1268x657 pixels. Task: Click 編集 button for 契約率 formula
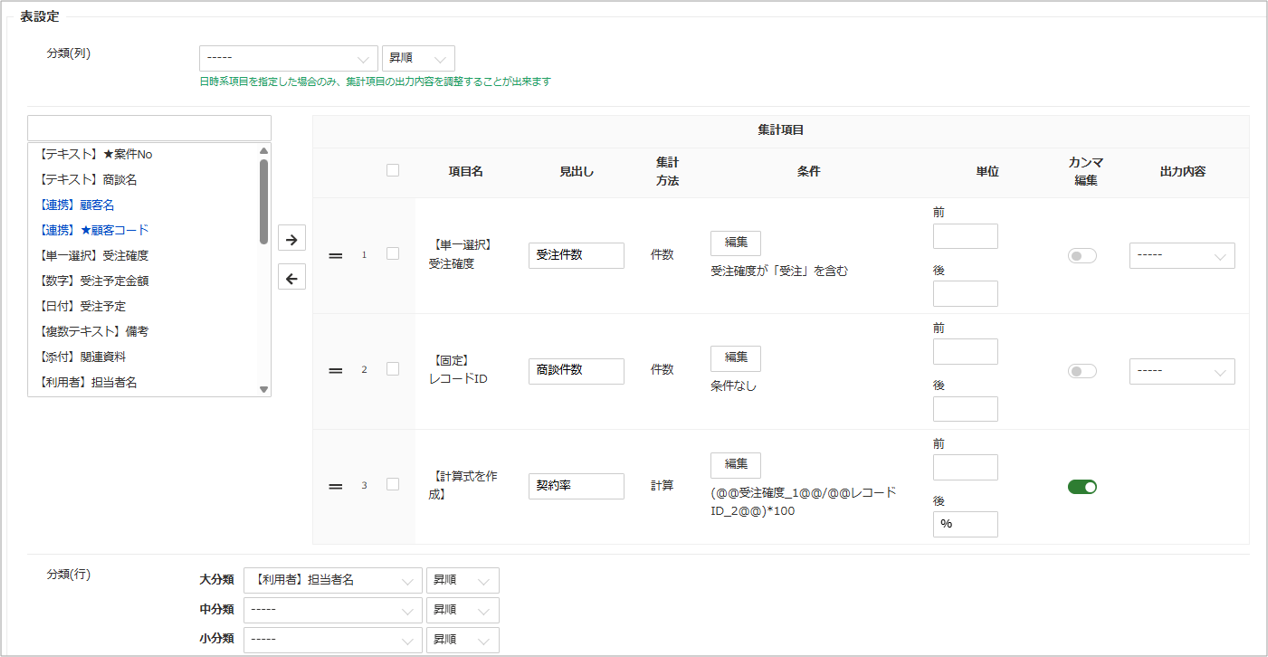[735, 465]
